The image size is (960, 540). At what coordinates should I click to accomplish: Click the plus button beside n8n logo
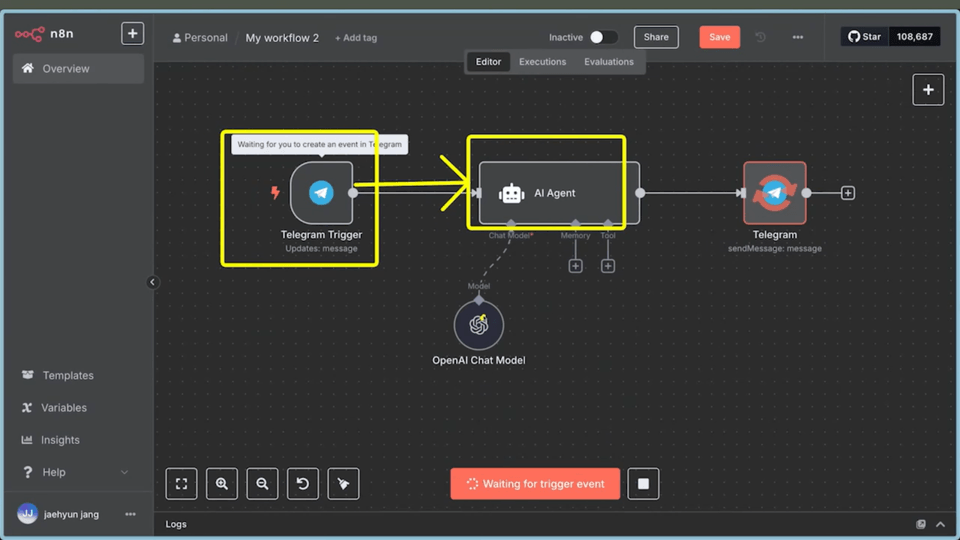(x=132, y=34)
